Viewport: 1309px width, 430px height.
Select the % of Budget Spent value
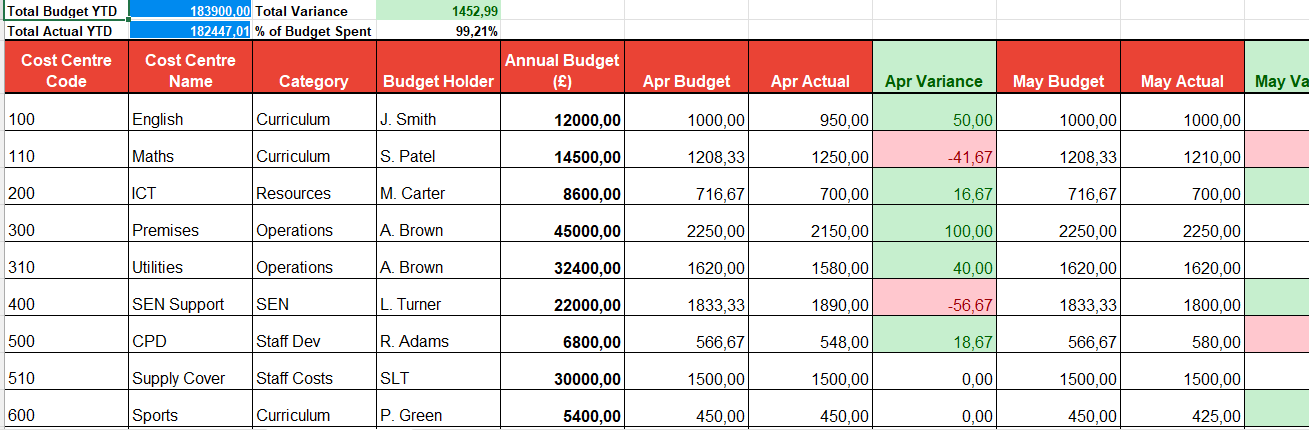click(x=438, y=31)
